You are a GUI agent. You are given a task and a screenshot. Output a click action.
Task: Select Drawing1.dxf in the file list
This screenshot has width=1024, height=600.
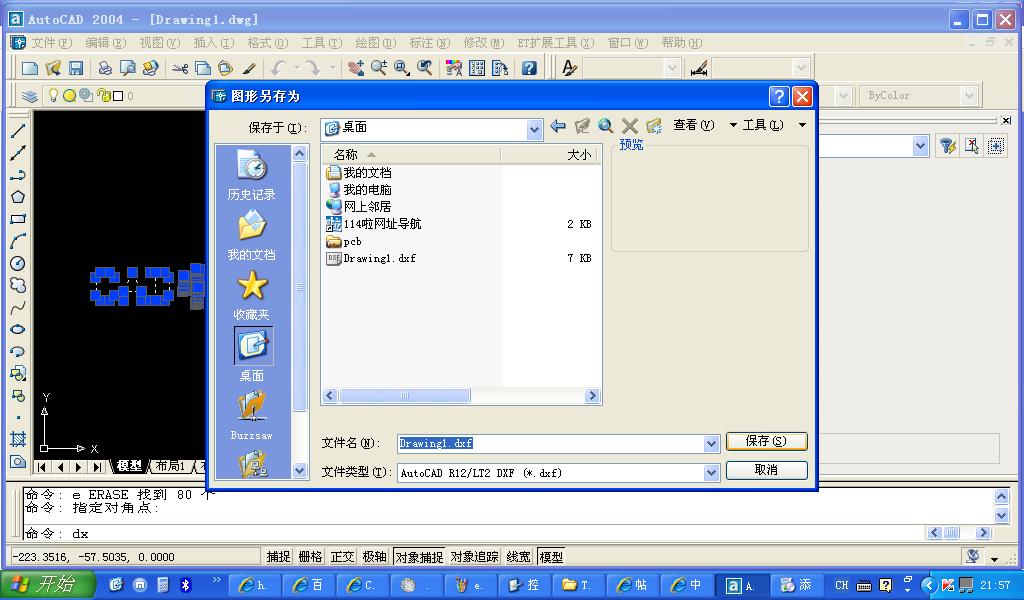pos(379,259)
